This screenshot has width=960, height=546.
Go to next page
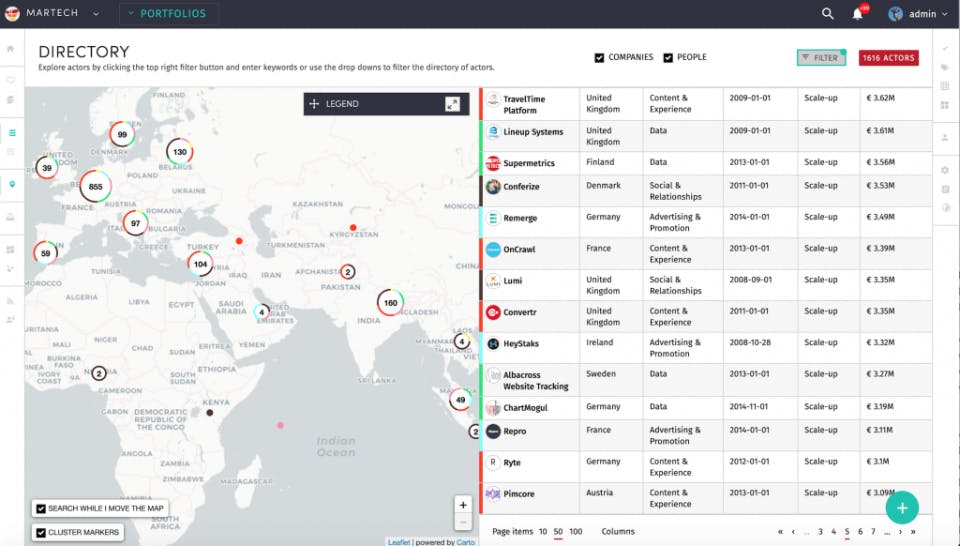tap(900, 531)
